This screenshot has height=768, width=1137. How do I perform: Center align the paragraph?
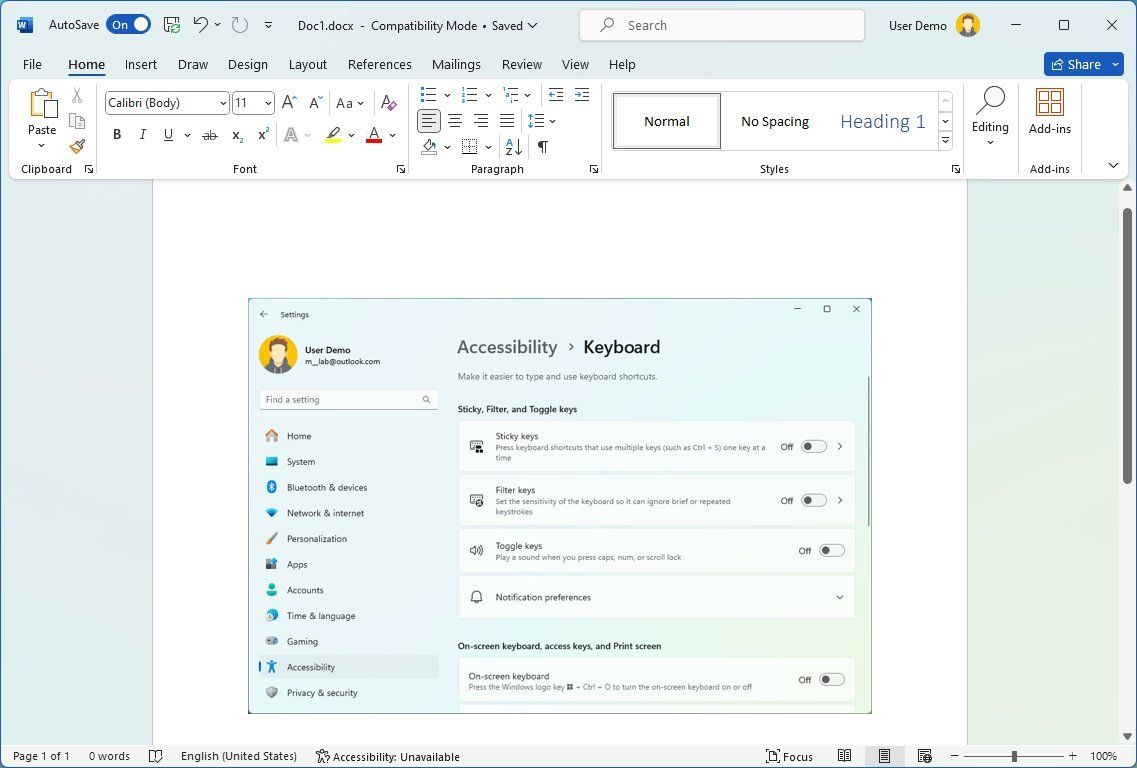click(x=455, y=121)
